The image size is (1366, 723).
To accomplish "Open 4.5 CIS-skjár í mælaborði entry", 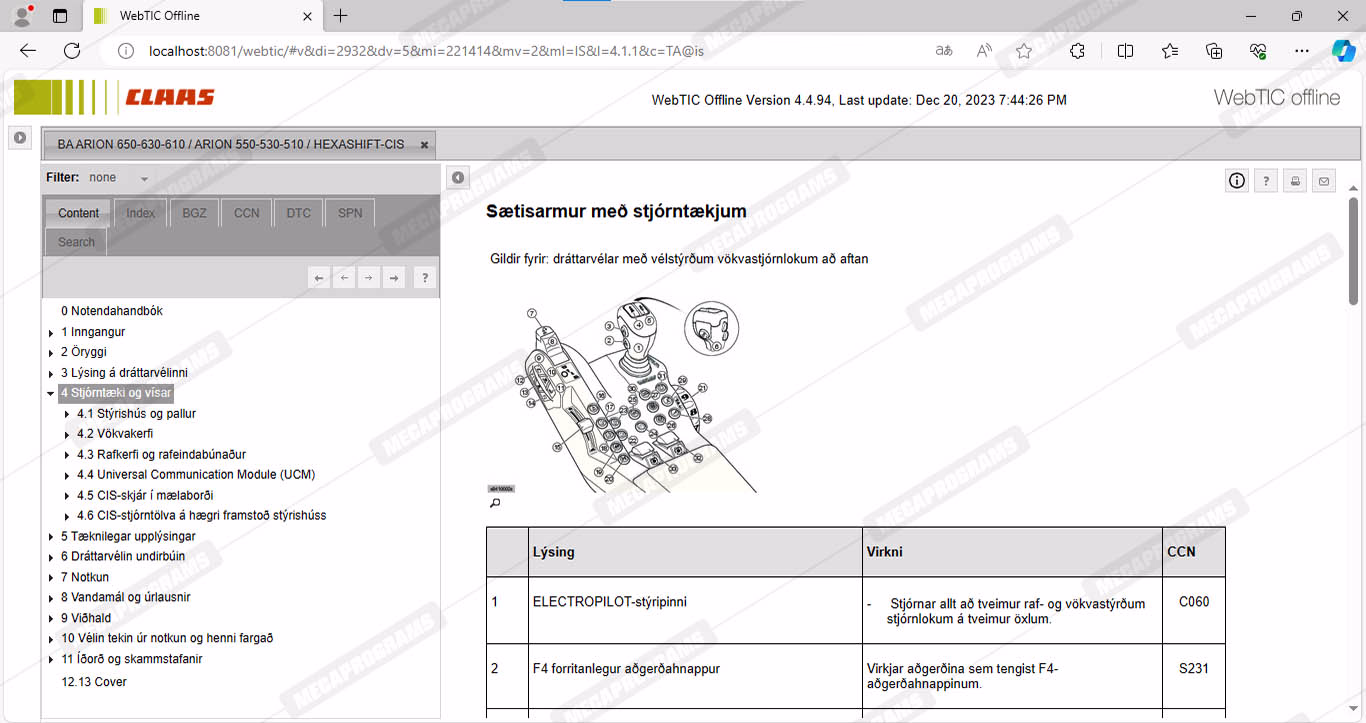I will (x=145, y=495).
